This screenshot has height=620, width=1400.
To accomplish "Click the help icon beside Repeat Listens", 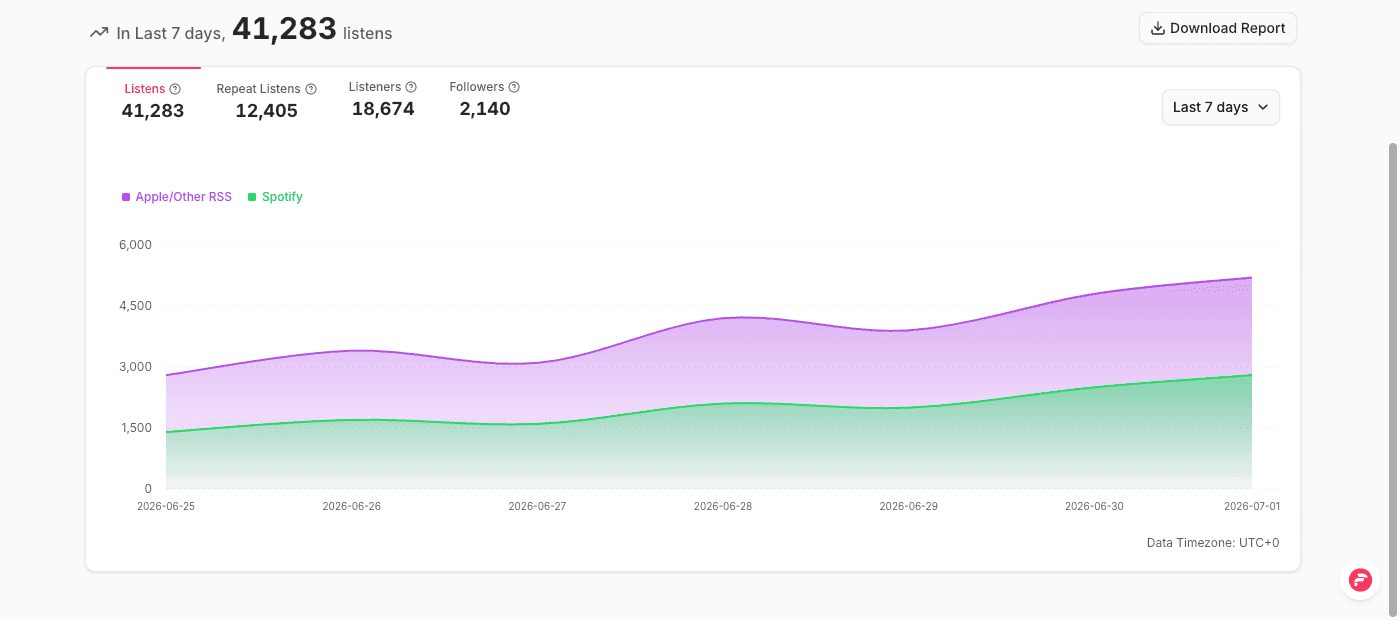I will pos(311,89).
